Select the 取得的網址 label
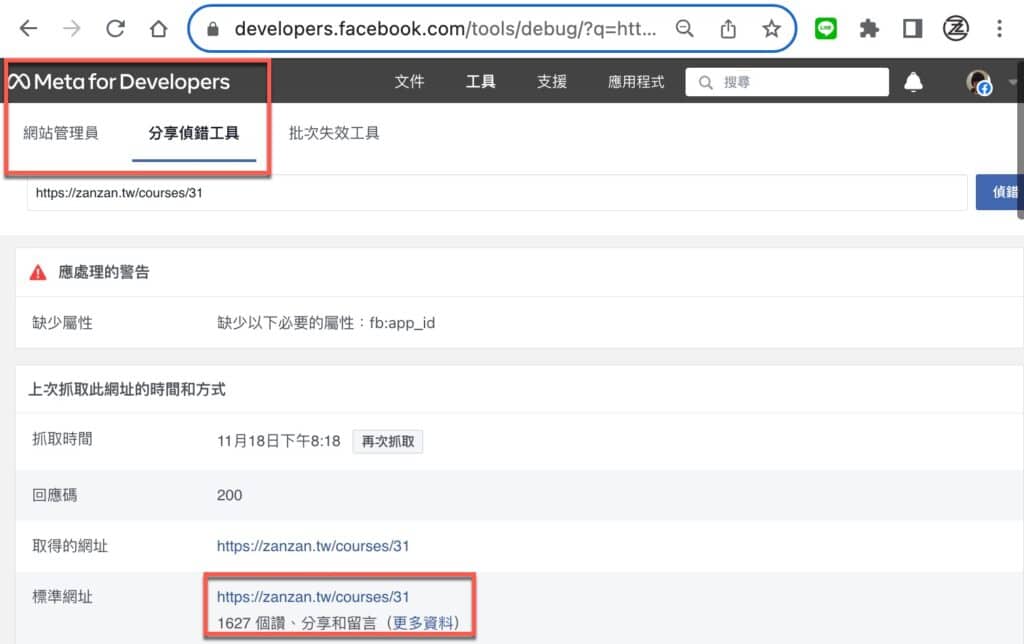The width and height of the screenshot is (1024, 644). point(70,546)
